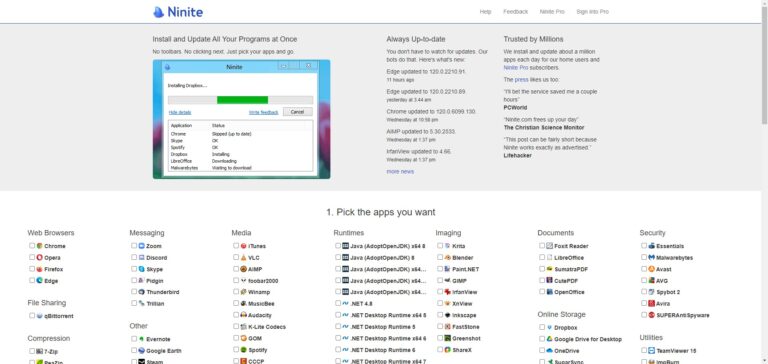Click Hide details in installer preview
This screenshot has height=364, width=768.
(x=180, y=112)
